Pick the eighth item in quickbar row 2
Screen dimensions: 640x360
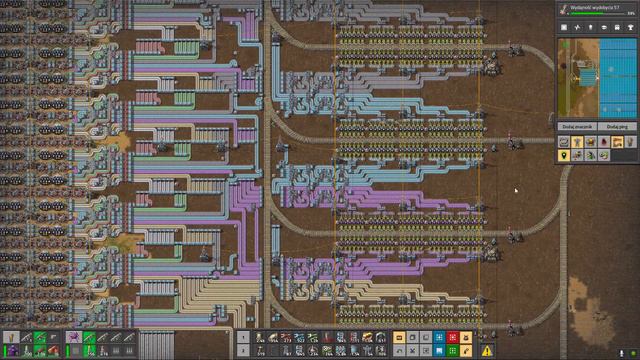(354, 350)
